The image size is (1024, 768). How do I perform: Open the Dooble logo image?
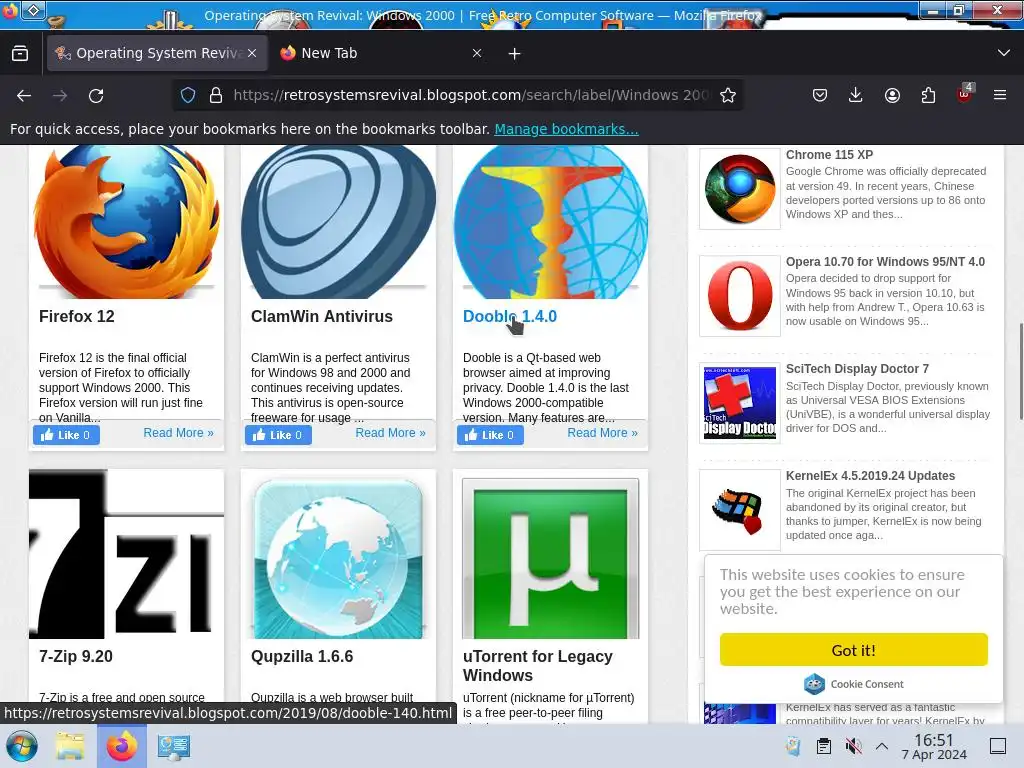(x=551, y=221)
